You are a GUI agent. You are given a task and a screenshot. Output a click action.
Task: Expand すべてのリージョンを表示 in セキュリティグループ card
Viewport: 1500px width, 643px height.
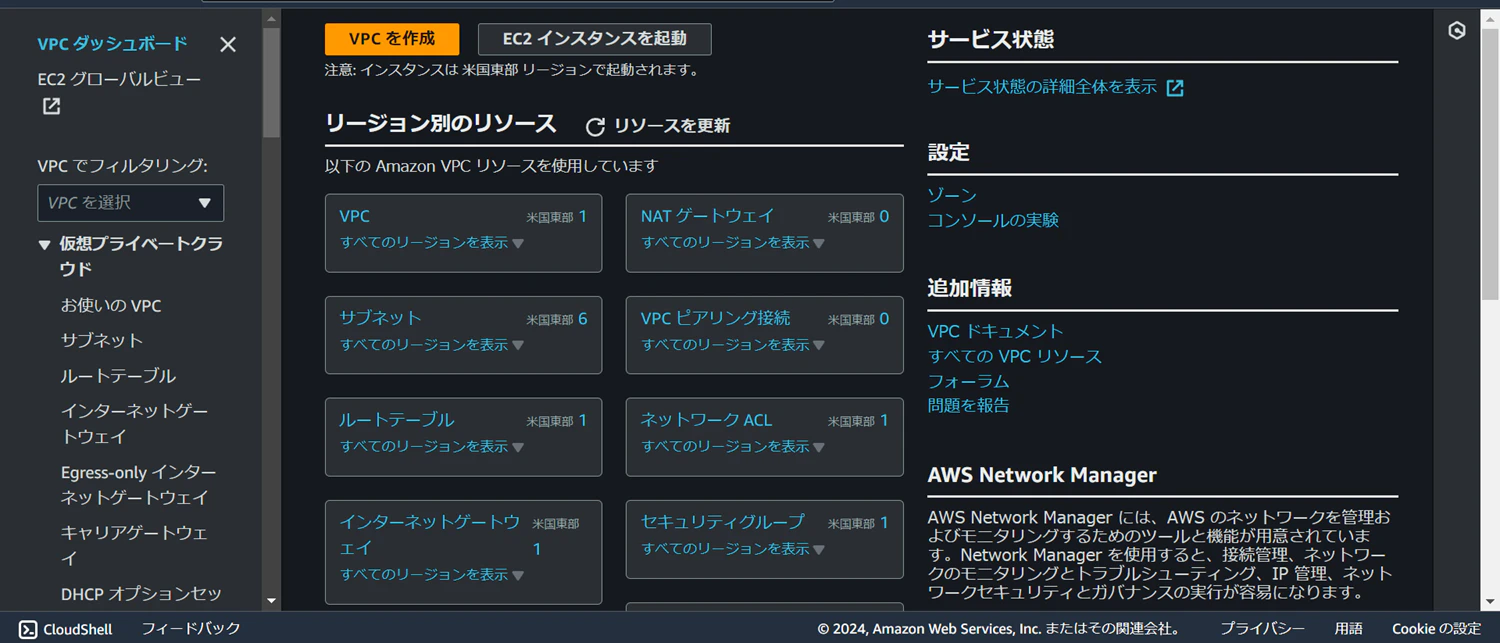(x=733, y=549)
